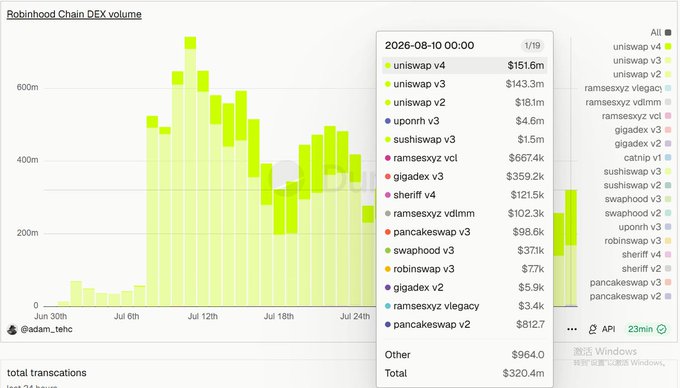Click the tooltip date 2026-08-10 00:00
680x388 pixels.
[x=429, y=46]
